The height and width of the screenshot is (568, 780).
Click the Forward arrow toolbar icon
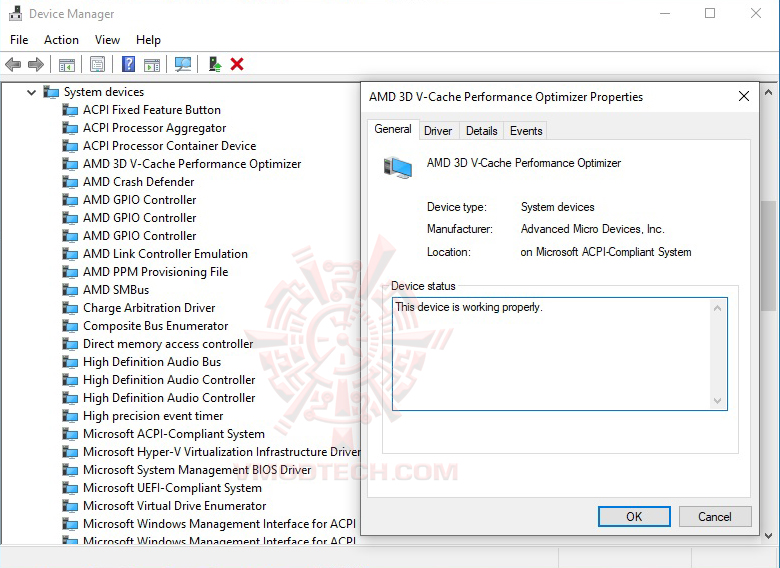pos(36,64)
